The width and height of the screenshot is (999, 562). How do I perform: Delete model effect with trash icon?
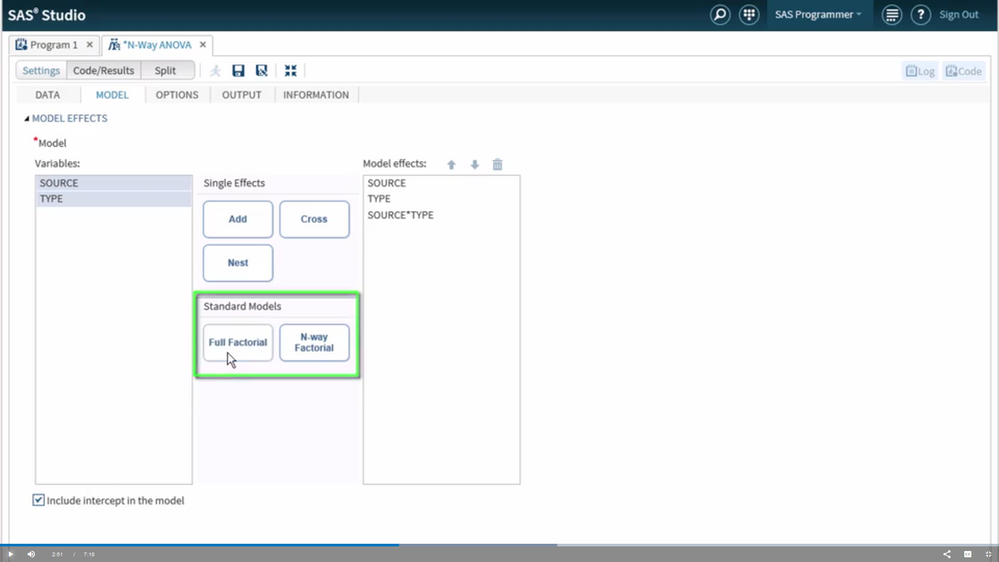click(x=498, y=165)
